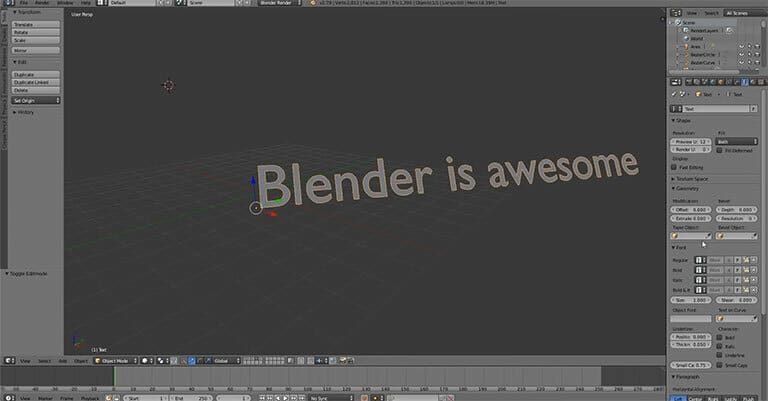Unlink the Regular font with X icon

[x=753, y=260]
